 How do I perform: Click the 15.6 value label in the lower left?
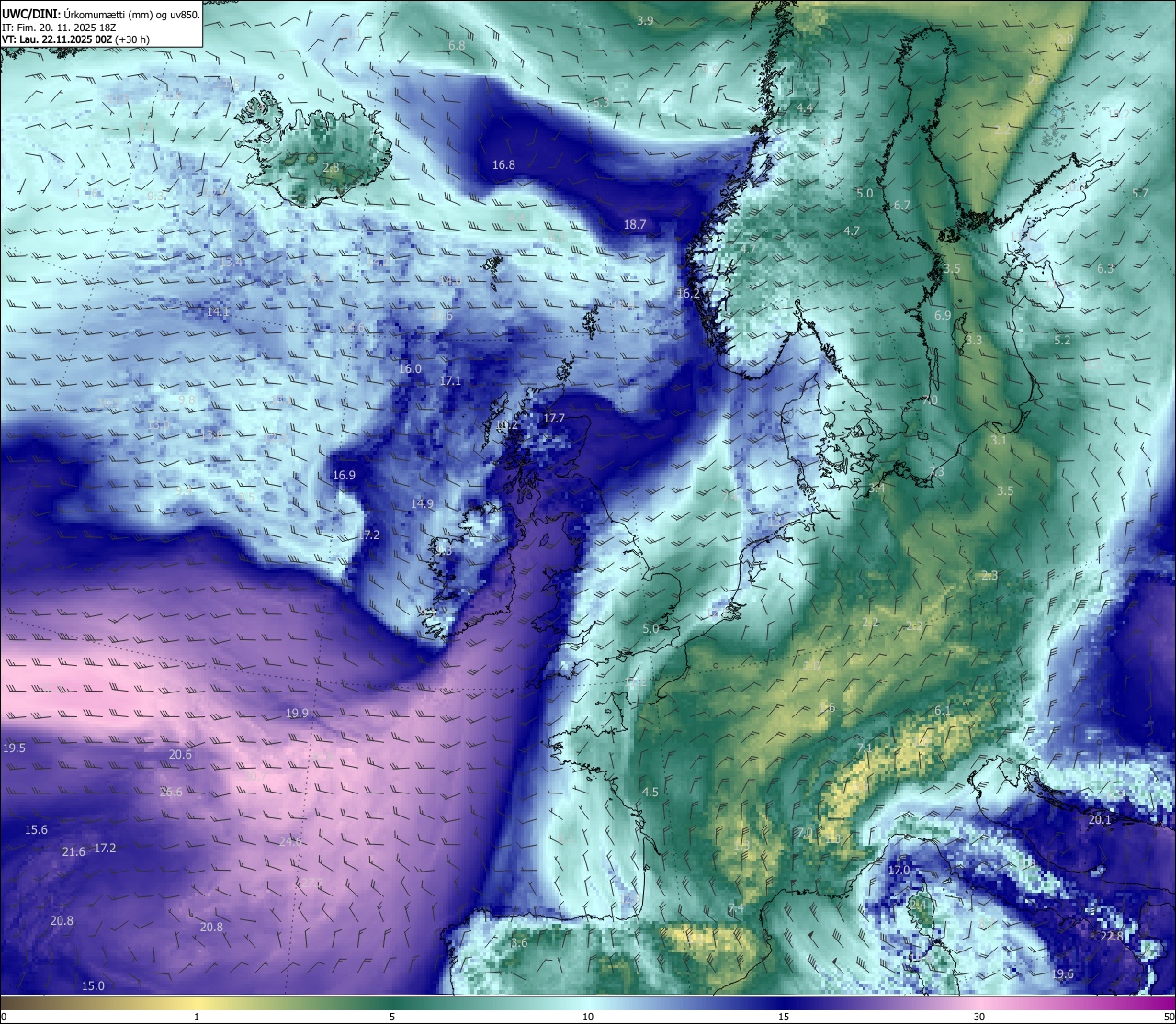pyautogui.click(x=36, y=829)
